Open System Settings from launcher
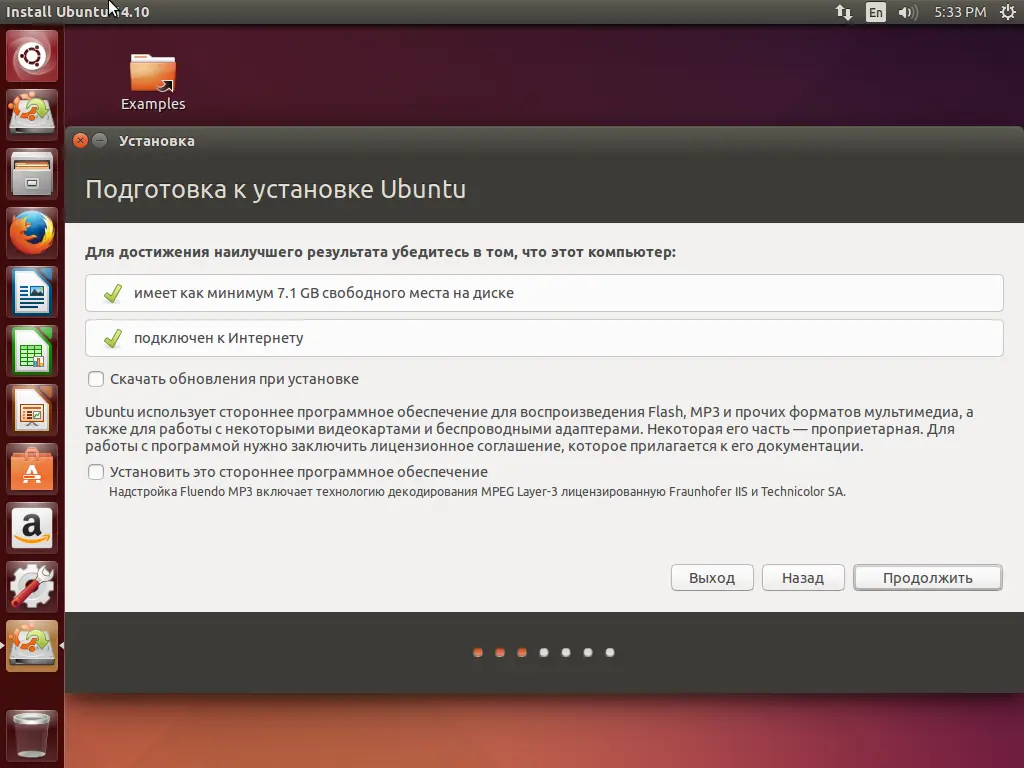 32,586
